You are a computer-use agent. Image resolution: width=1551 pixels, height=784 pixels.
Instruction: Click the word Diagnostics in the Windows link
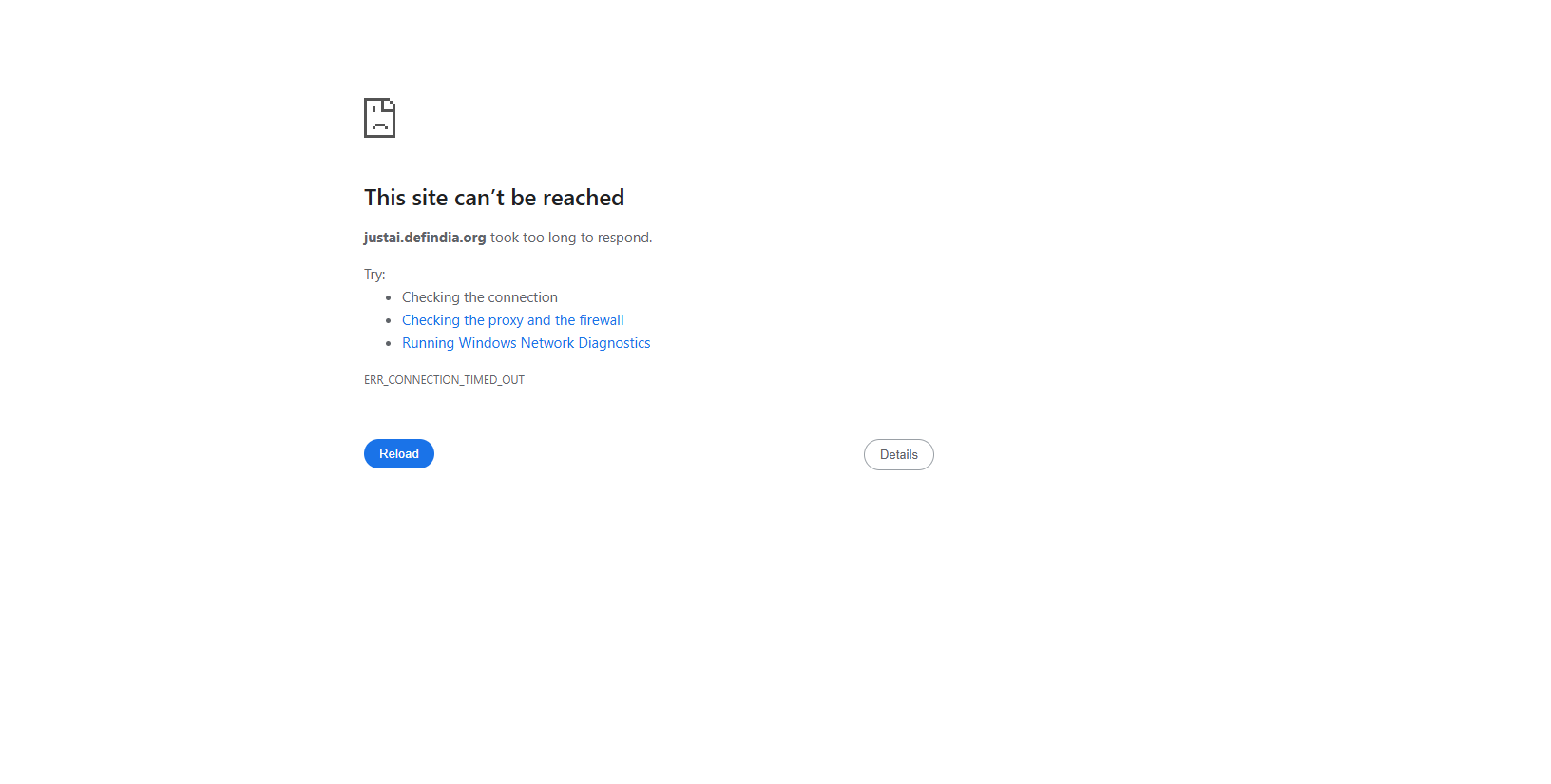click(x=615, y=343)
